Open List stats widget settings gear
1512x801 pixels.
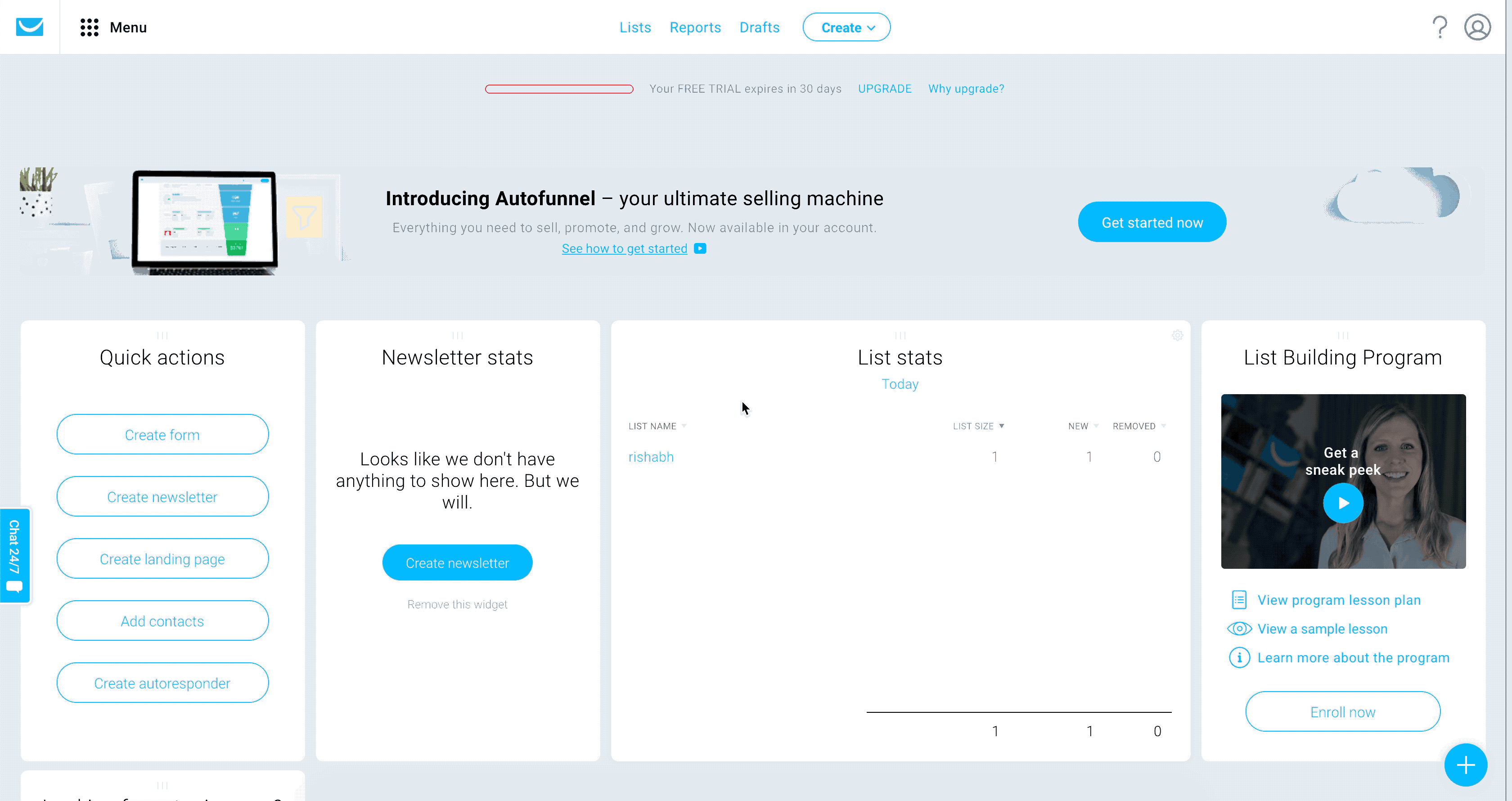[x=1177, y=336]
